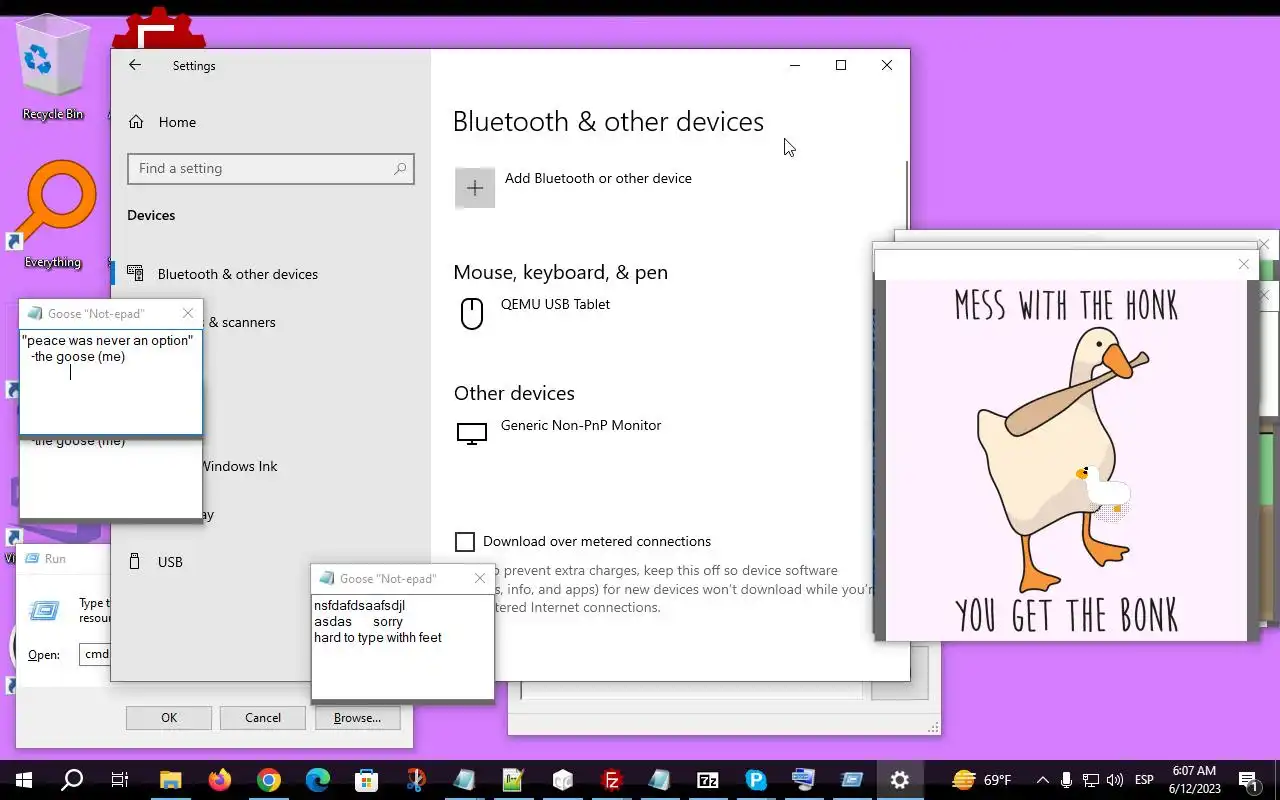This screenshot has height=800, width=1280.
Task: Open 7-Zip from the taskbar
Action: tap(708, 780)
